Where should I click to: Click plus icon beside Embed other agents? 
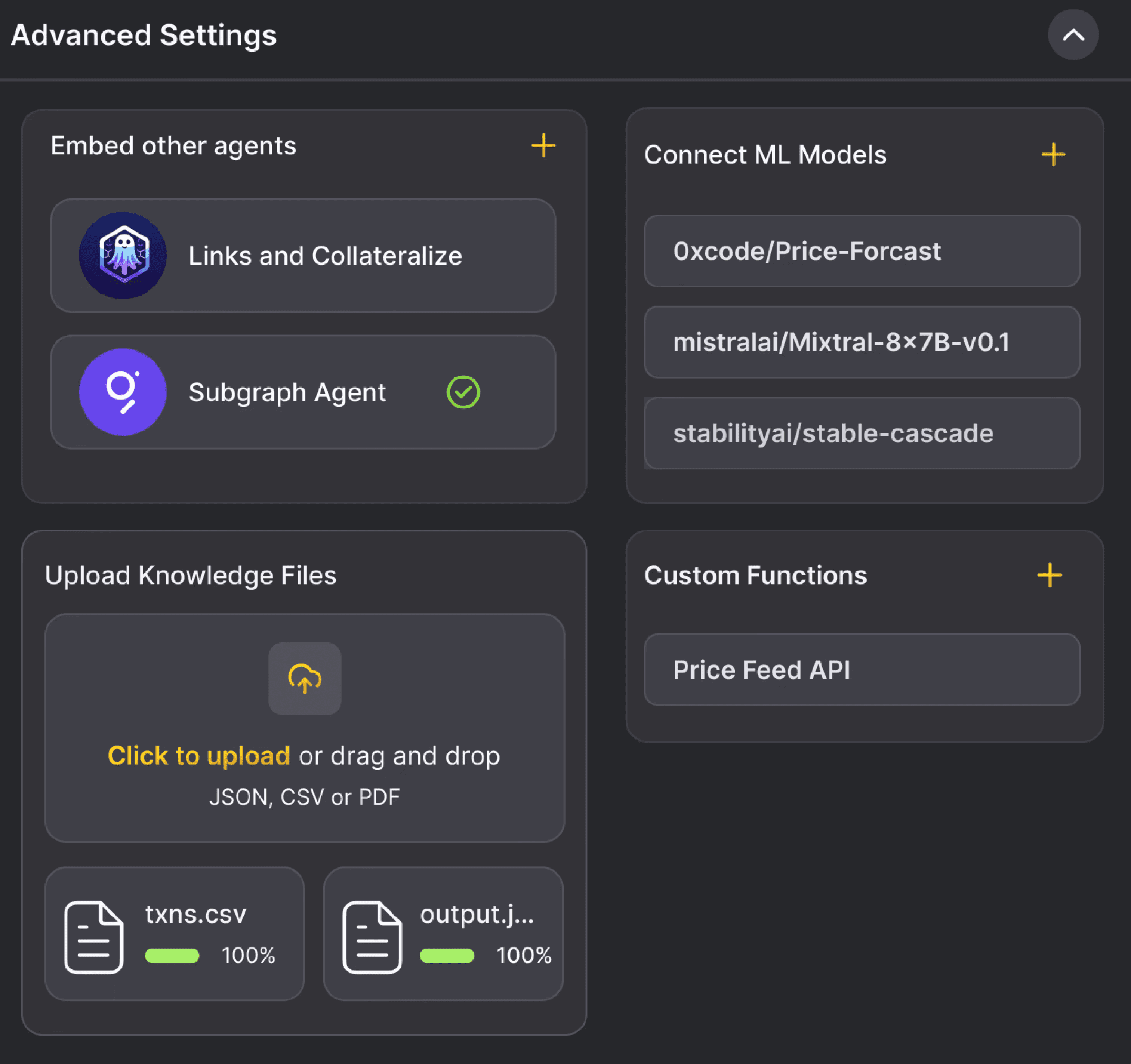click(543, 146)
